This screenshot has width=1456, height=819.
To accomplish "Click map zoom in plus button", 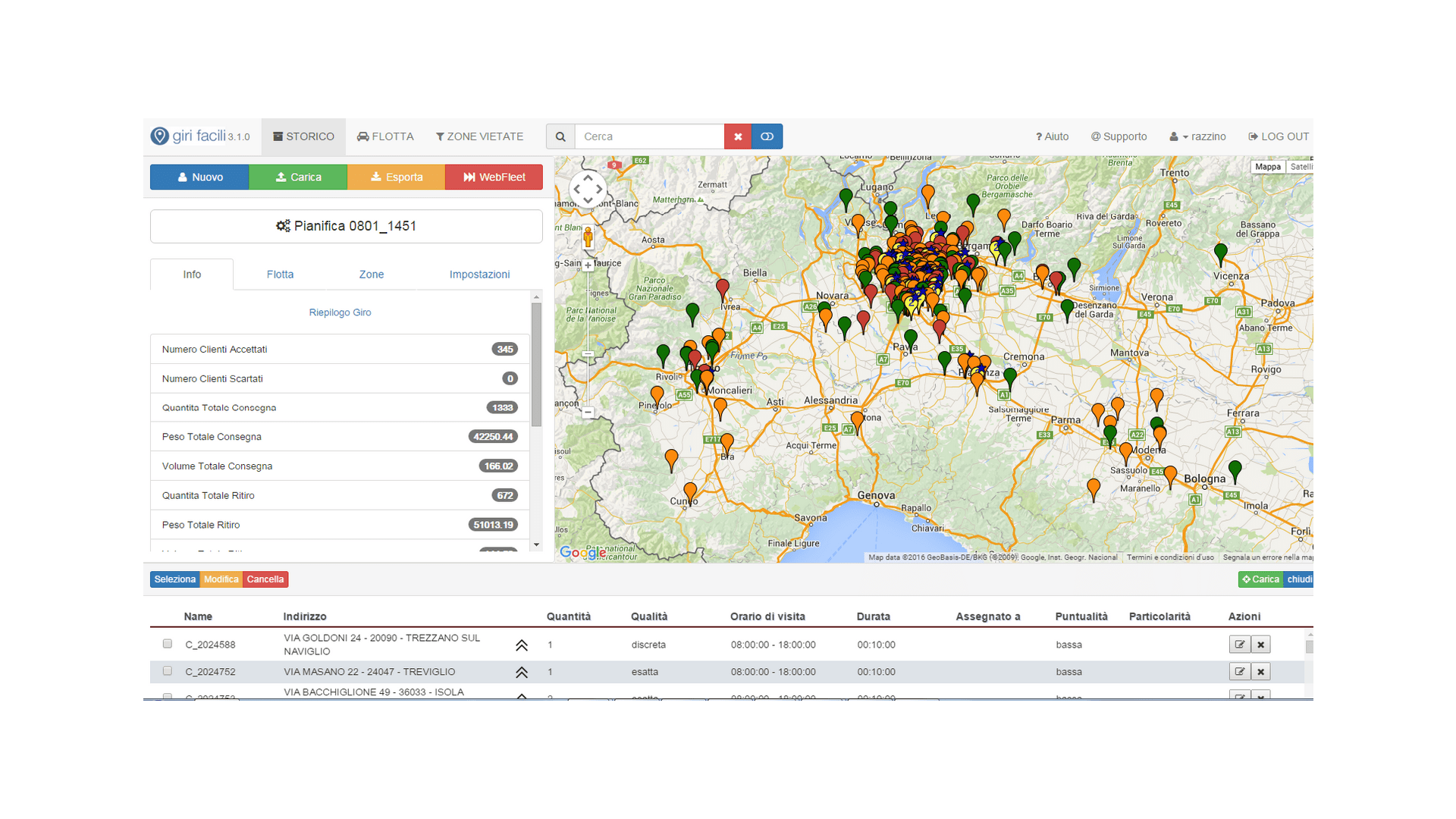I will coord(588,265).
